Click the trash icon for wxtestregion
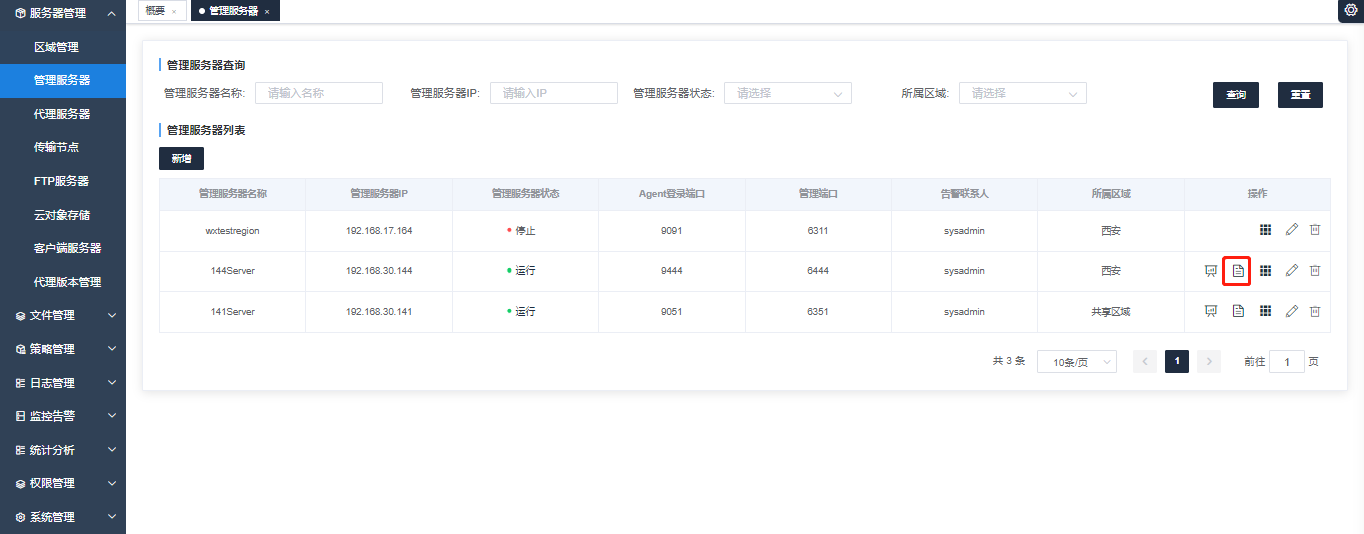Screen dimensions: 1364x534 (x=1315, y=230)
